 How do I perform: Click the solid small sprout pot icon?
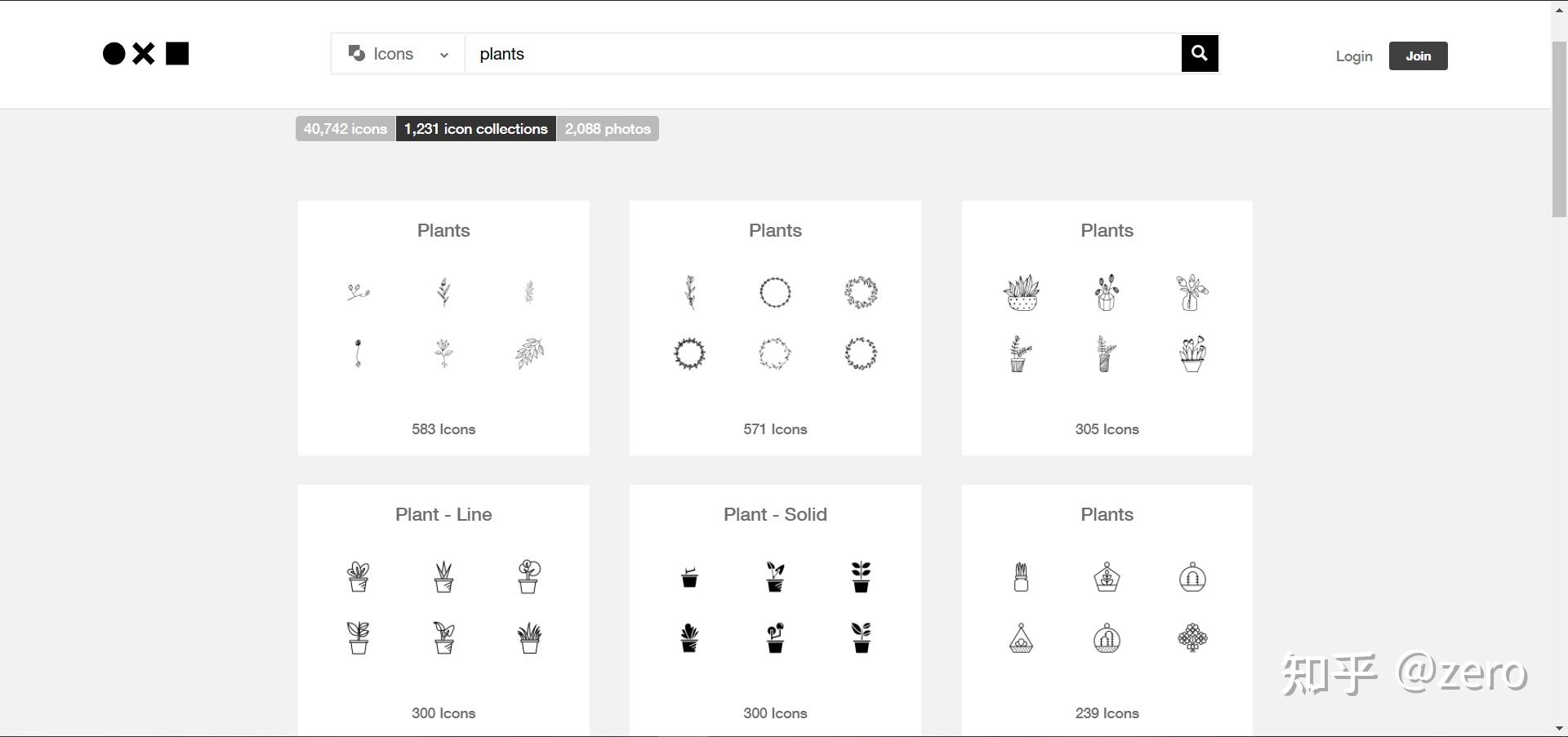click(x=689, y=577)
